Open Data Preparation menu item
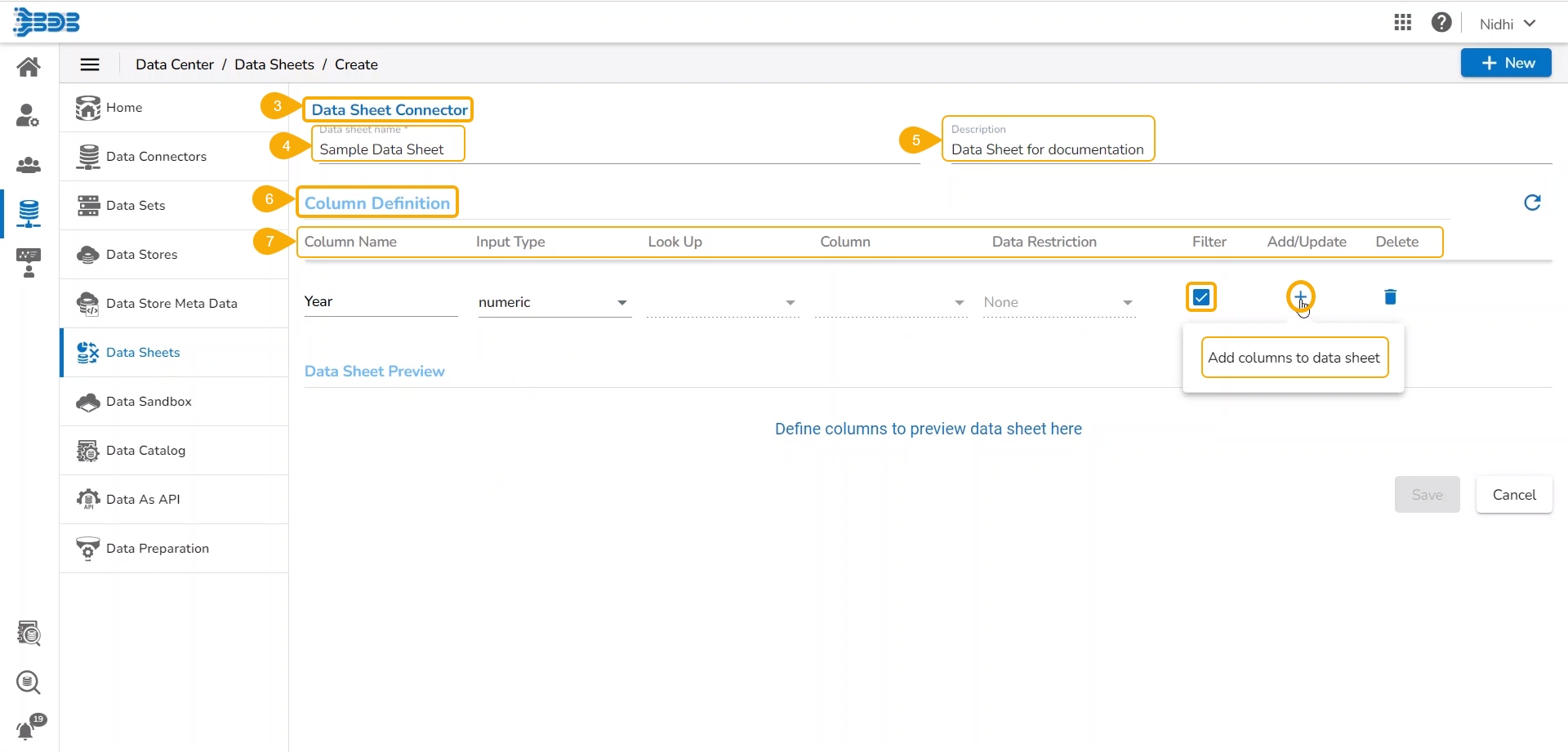Screen dimensions: 1568x752 157,549
